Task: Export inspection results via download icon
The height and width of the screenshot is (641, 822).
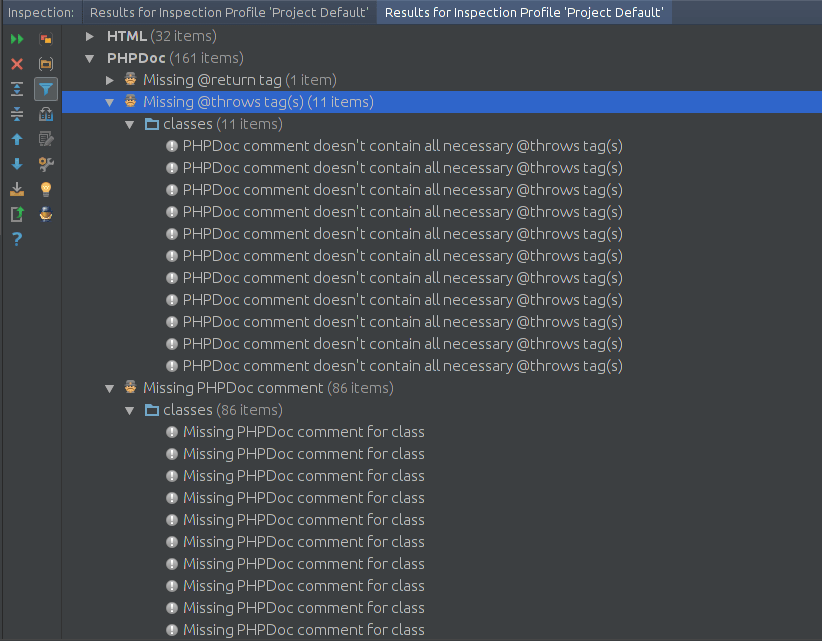Action: pyautogui.click(x=16, y=189)
